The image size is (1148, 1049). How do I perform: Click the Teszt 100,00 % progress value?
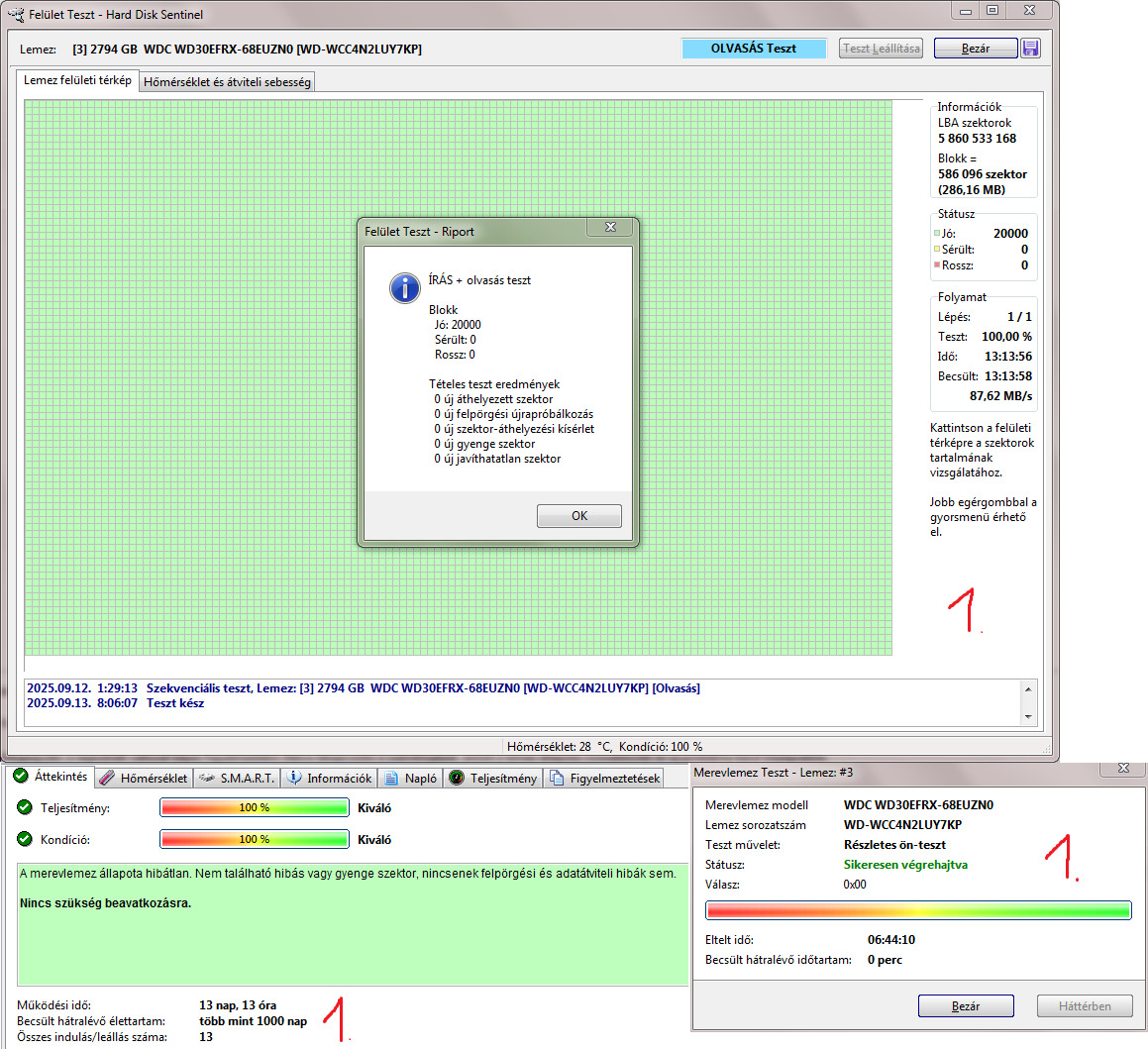tap(1006, 337)
